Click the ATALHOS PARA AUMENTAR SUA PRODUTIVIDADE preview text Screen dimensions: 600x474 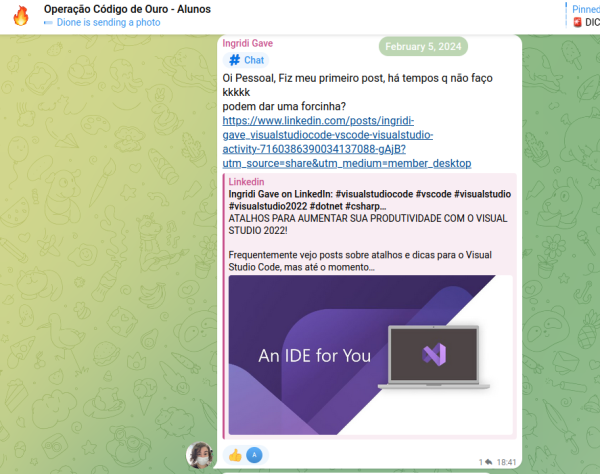pos(368,224)
